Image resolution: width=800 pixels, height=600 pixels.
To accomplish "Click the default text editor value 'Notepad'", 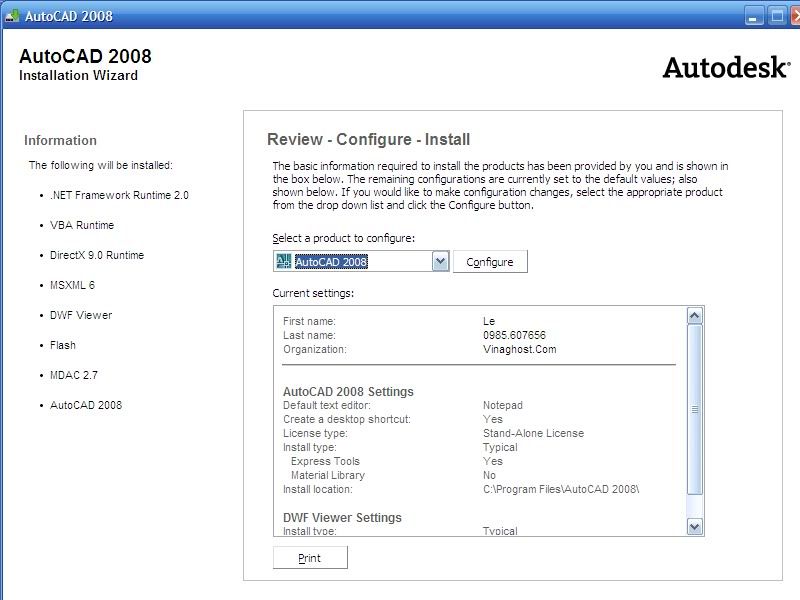I will [x=503, y=405].
